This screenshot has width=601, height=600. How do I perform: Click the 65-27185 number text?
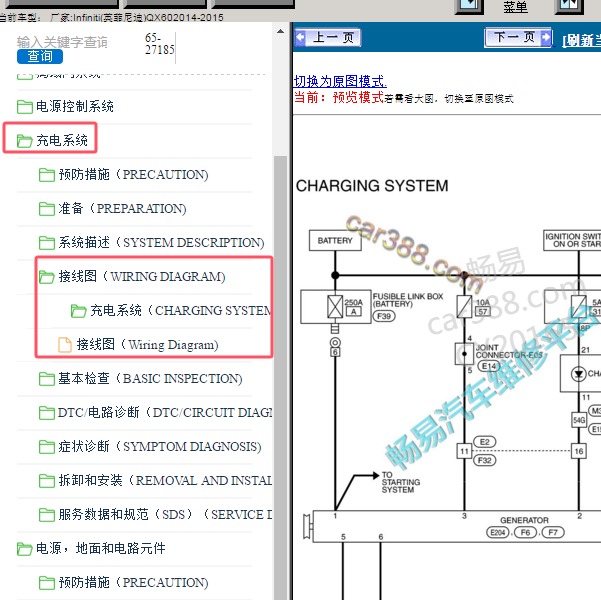coord(159,44)
